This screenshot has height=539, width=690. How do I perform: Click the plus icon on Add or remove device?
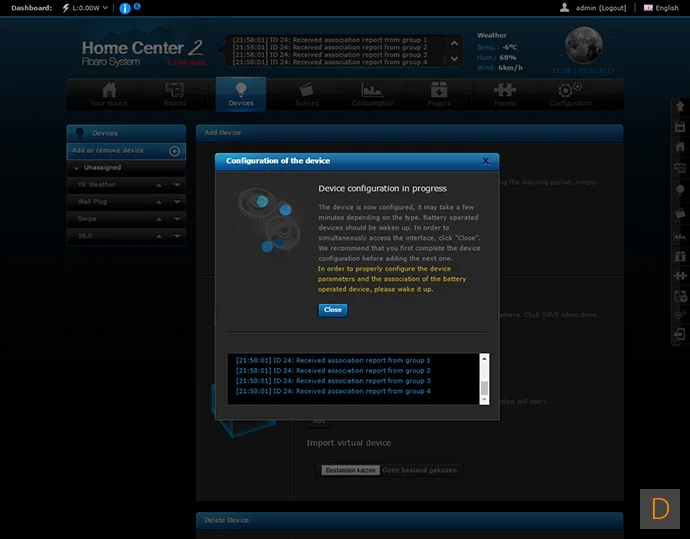(174, 151)
